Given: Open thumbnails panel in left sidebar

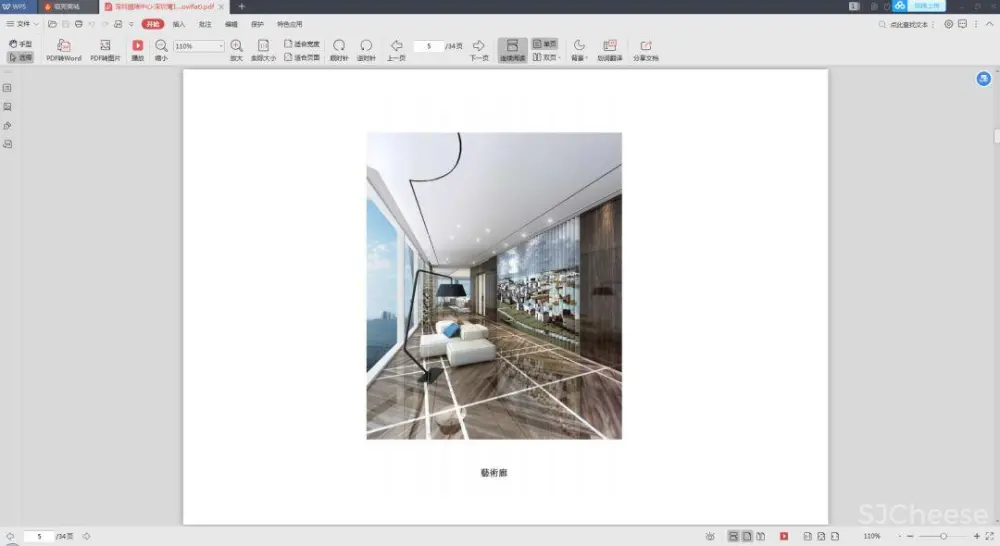Looking at the screenshot, I should (8, 88).
